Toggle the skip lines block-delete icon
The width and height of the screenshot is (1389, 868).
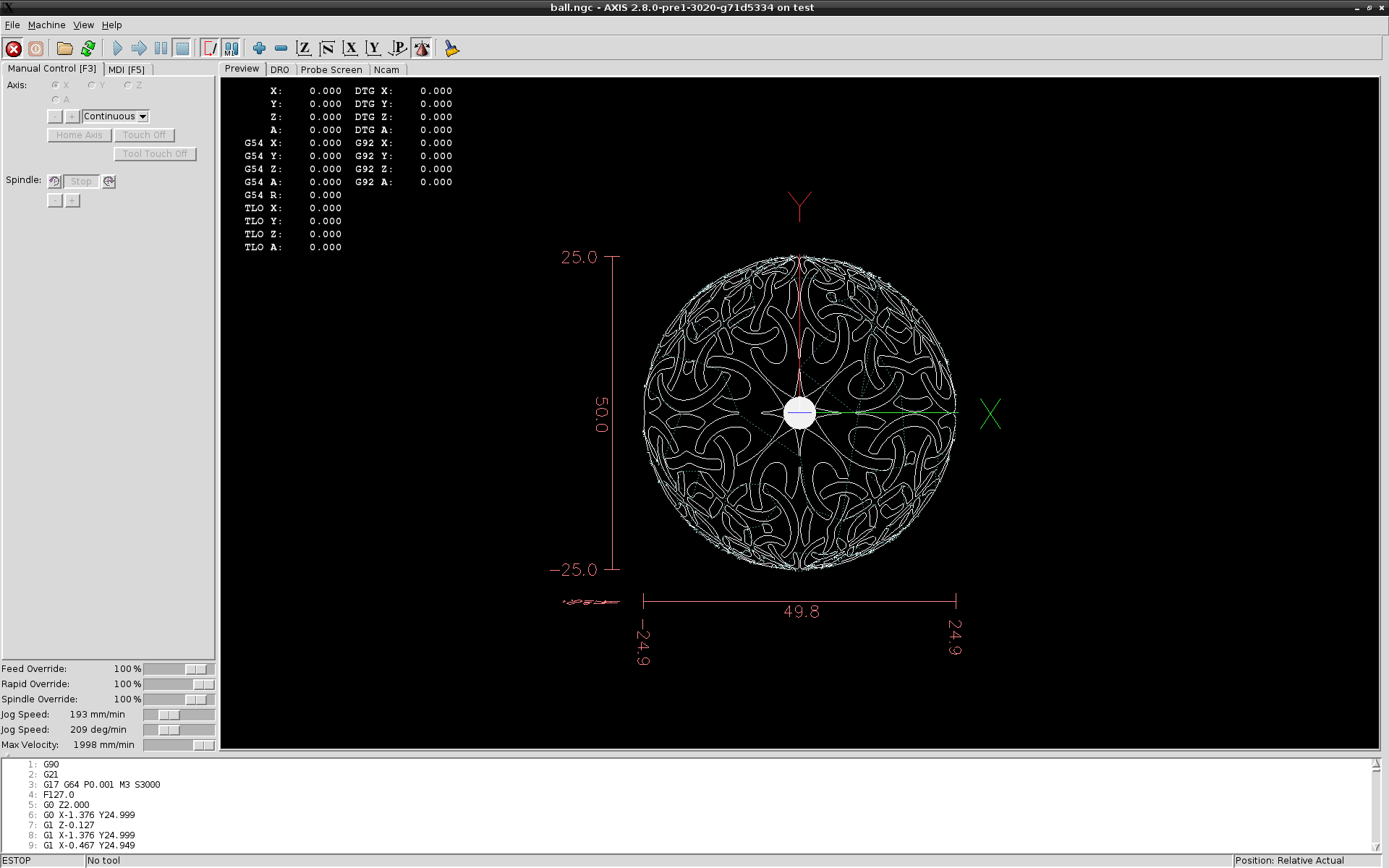(210, 48)
